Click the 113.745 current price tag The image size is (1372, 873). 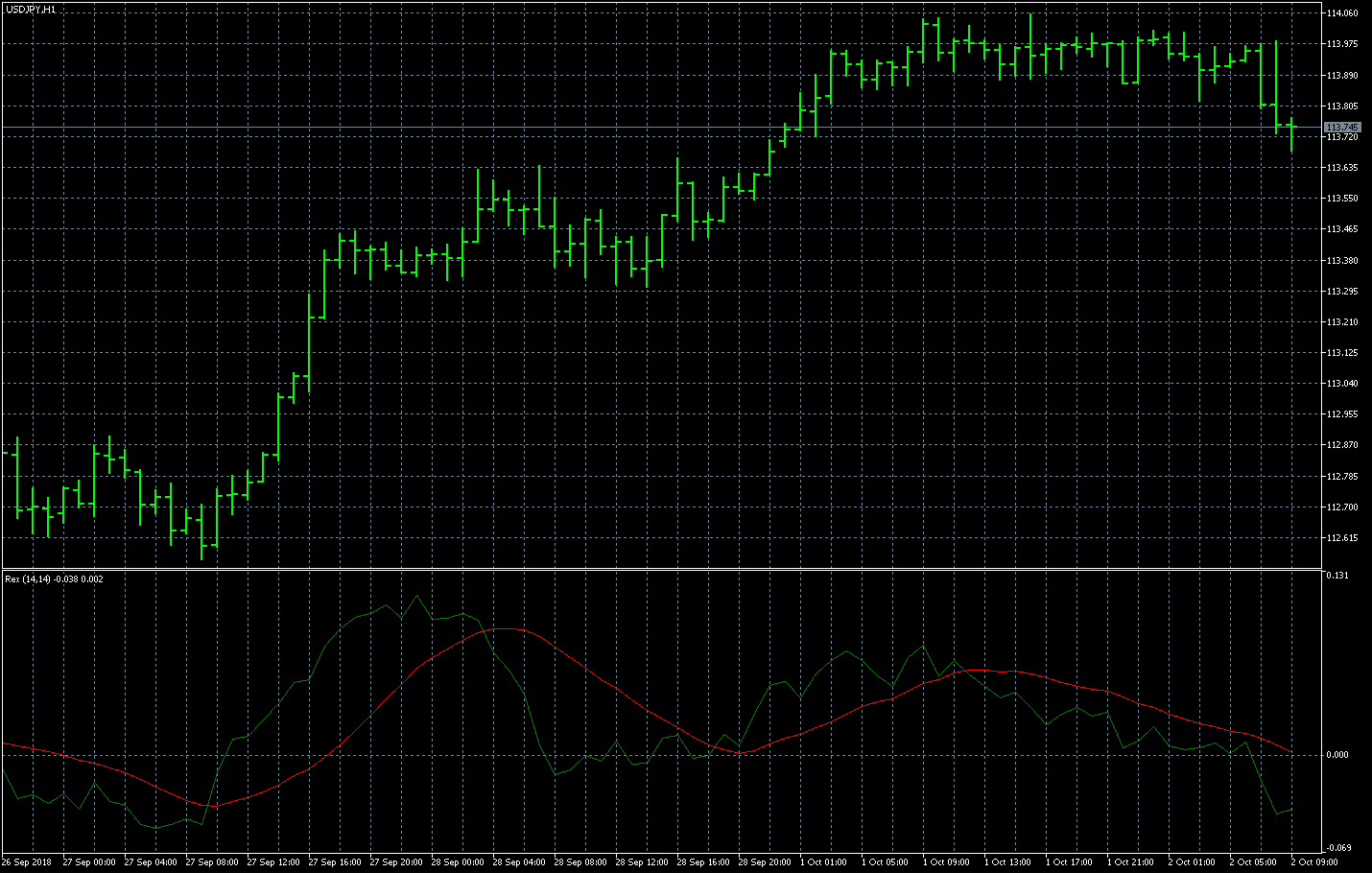pos(1341,127)
